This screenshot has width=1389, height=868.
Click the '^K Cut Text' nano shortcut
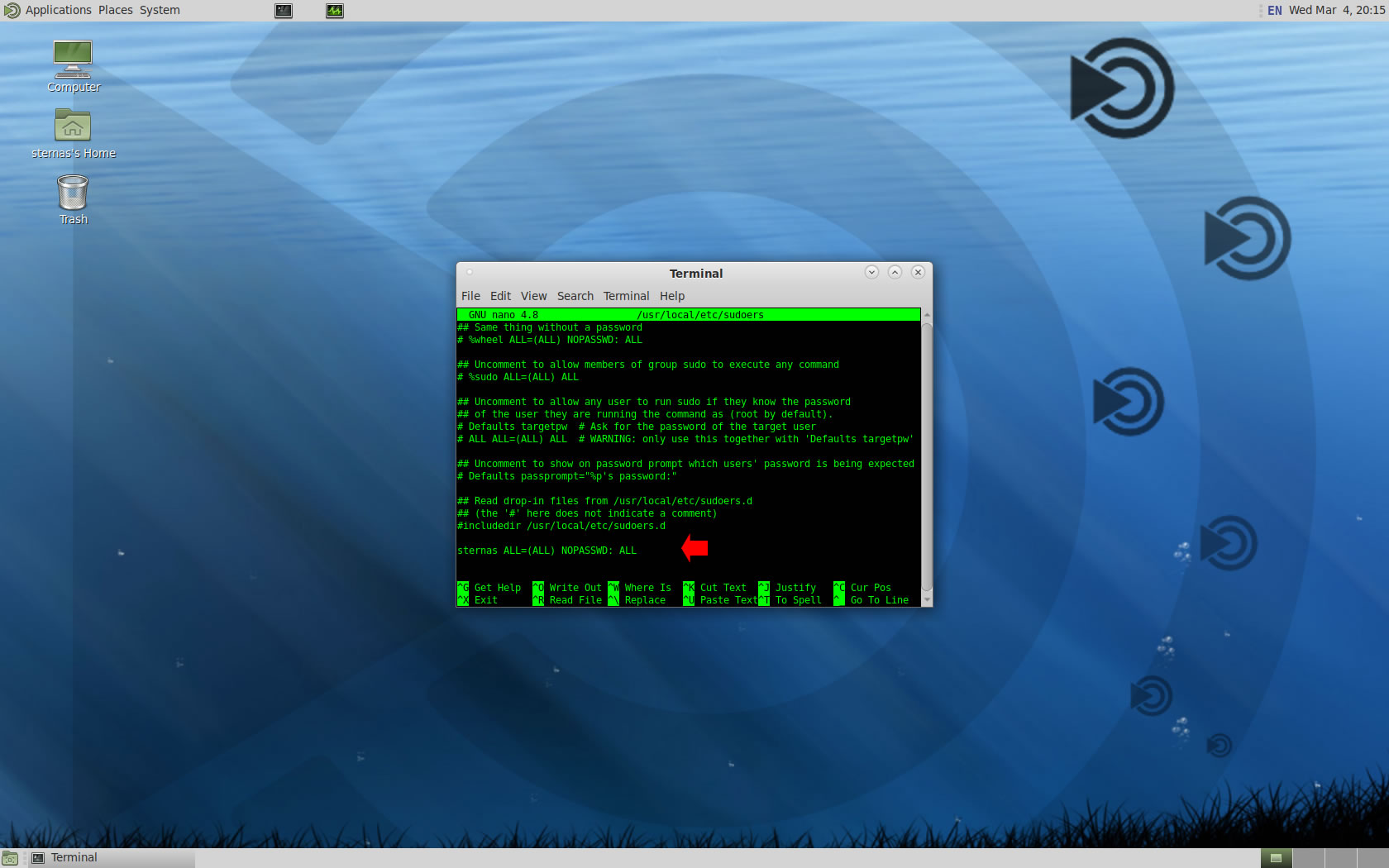[715, 588]
